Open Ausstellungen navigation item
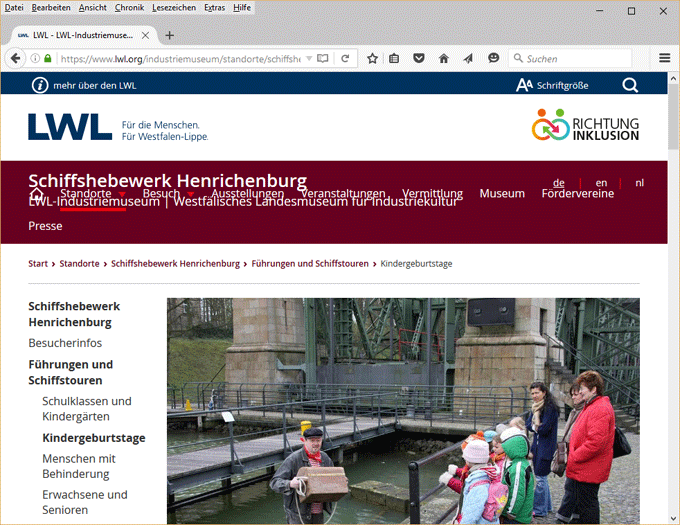 [x=248, y=193]
